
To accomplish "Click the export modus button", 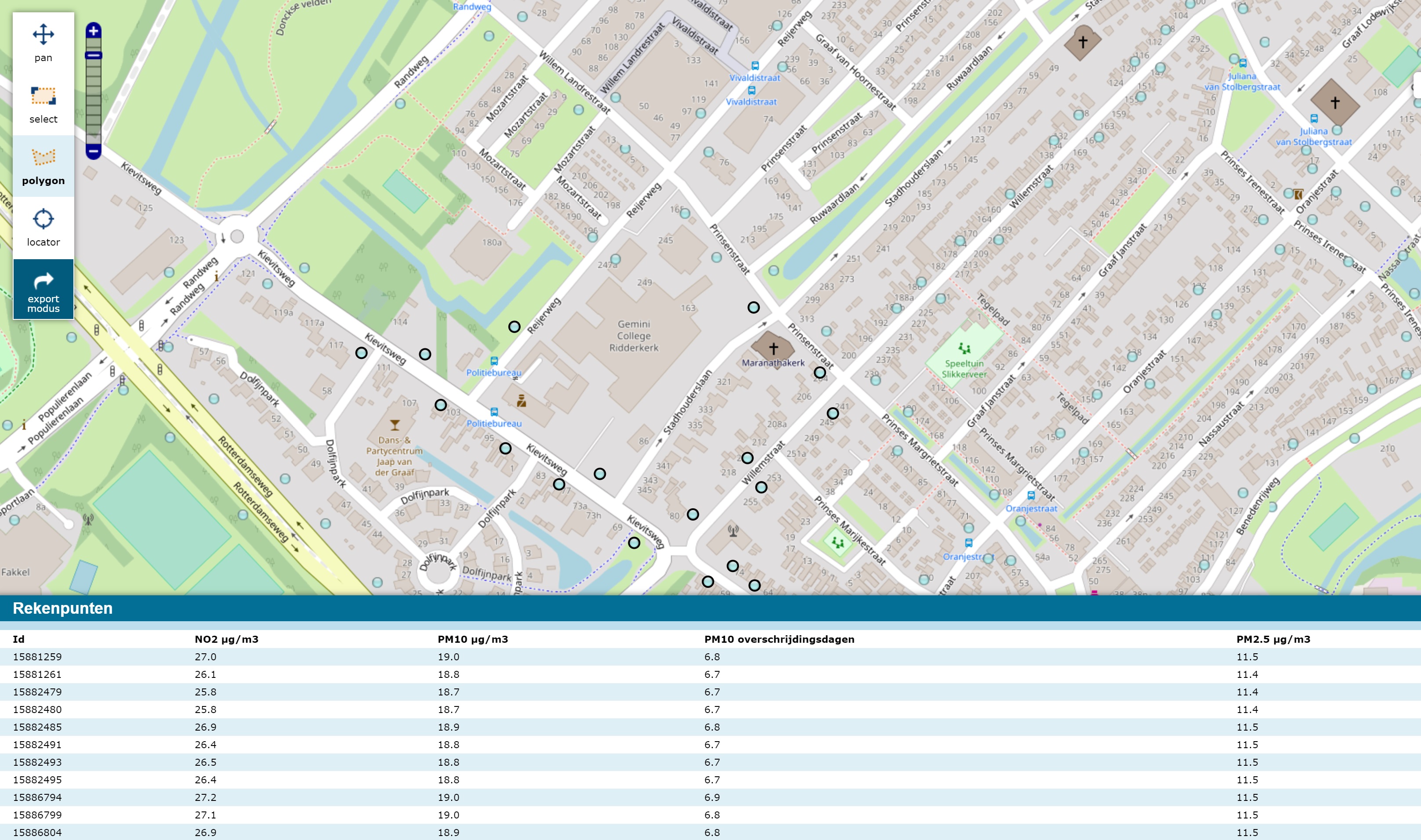I will (43, 289).
